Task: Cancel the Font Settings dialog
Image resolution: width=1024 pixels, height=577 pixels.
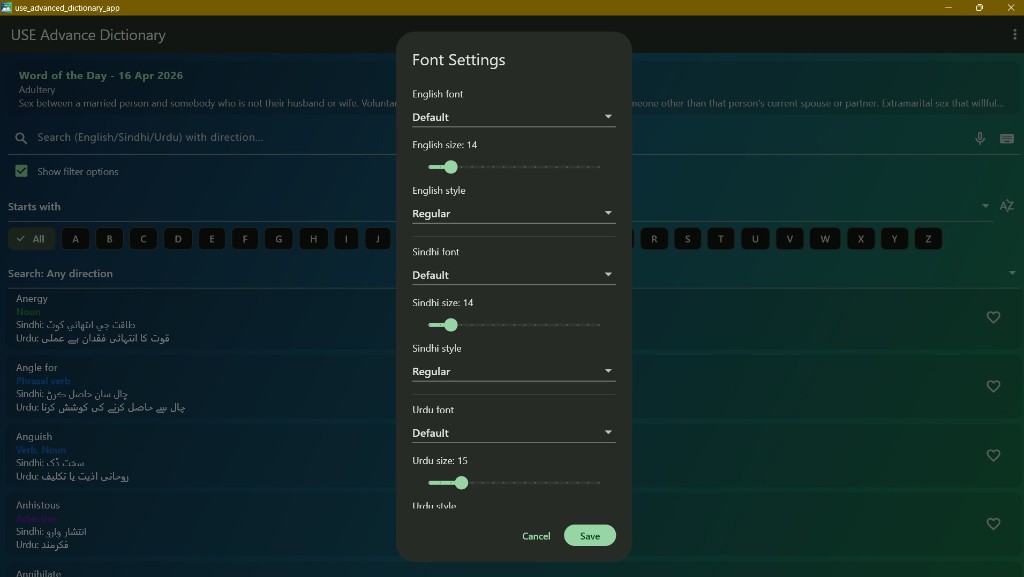Action: tap(536, 536)
